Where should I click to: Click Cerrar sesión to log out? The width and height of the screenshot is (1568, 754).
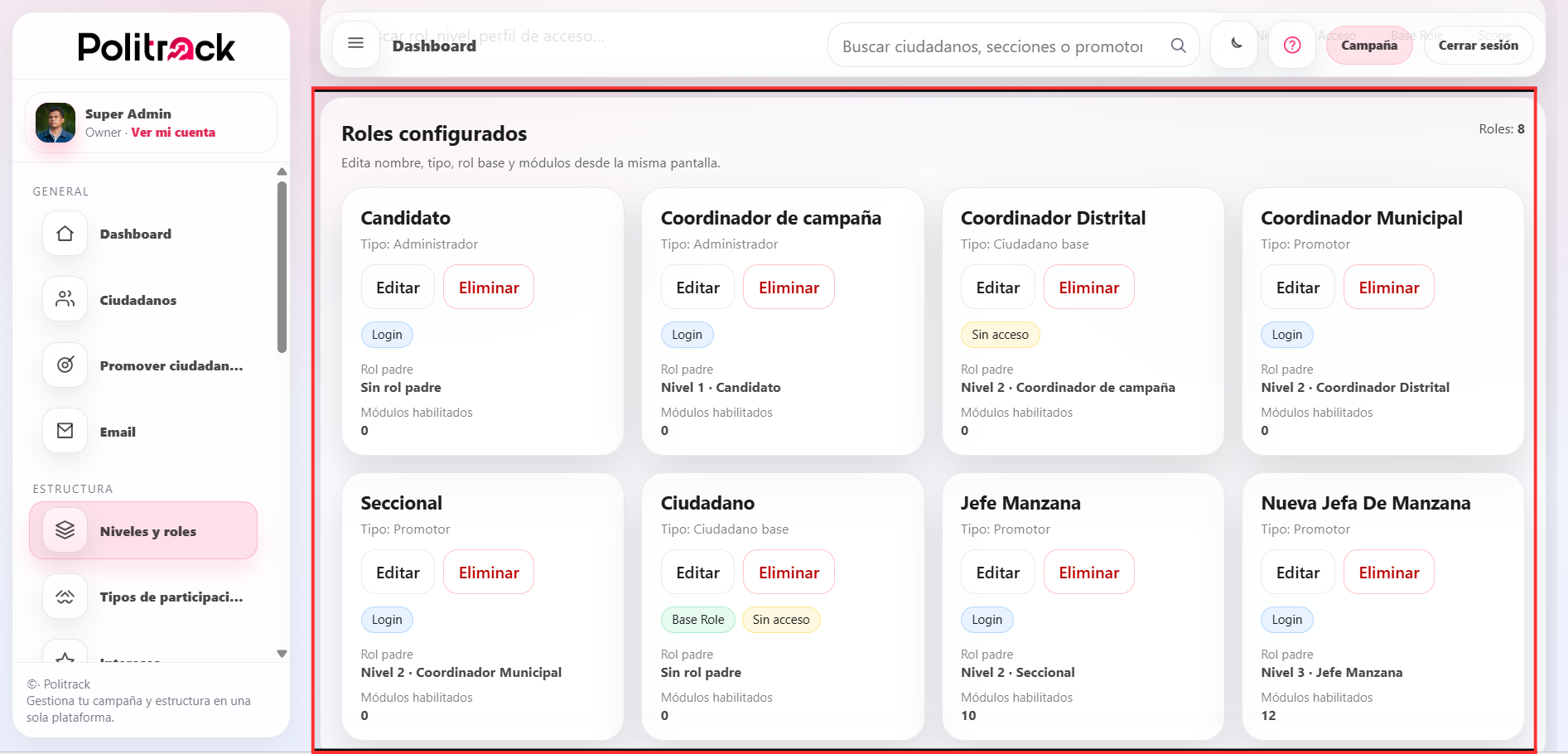point(1479,46)
